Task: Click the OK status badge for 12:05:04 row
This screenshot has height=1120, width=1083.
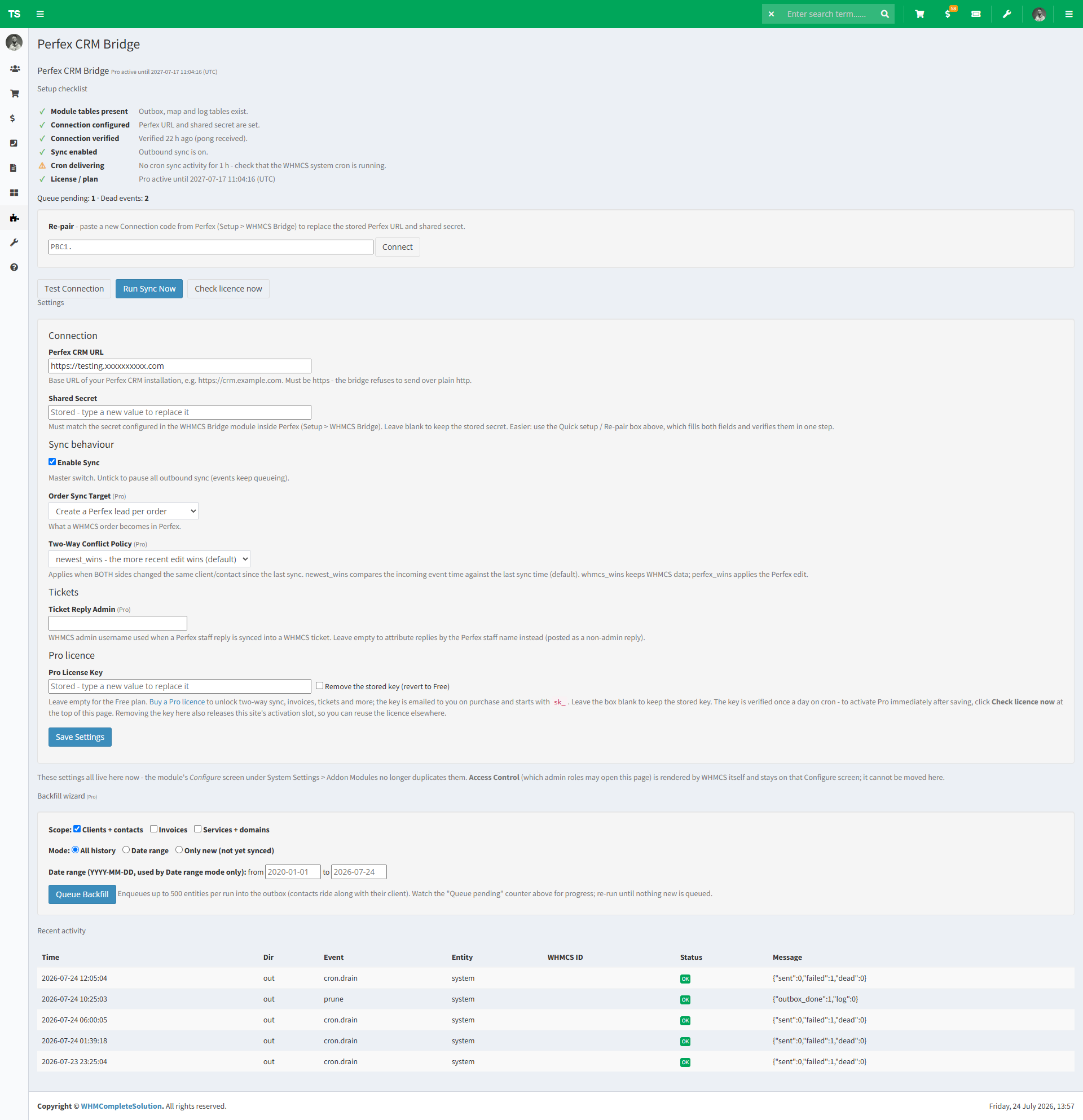Action: click(x=685, y=979)
